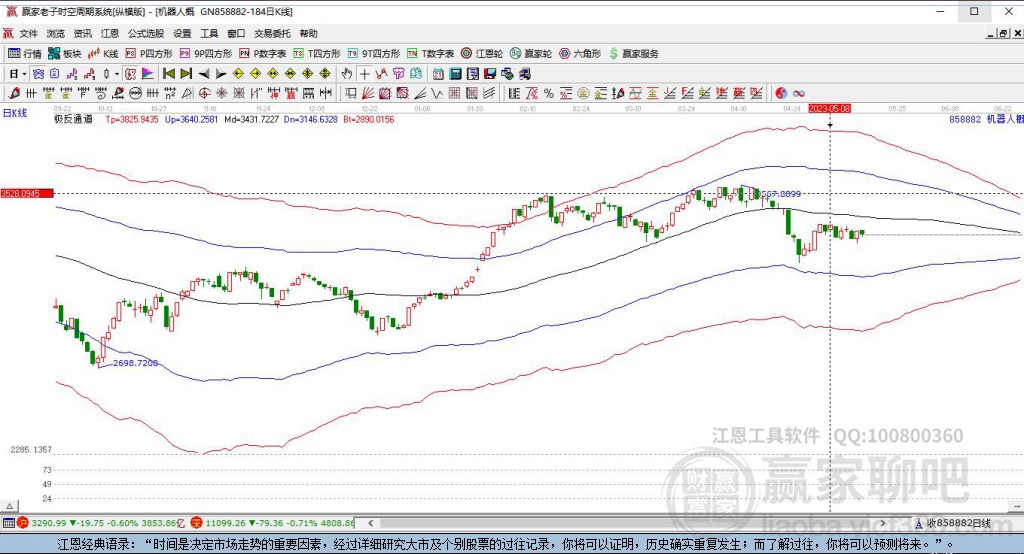Image resolution: width=1024 pixels, height=554 pixels.
Task: Open the 窗口 menu
Action: click(x=236, y=33)
